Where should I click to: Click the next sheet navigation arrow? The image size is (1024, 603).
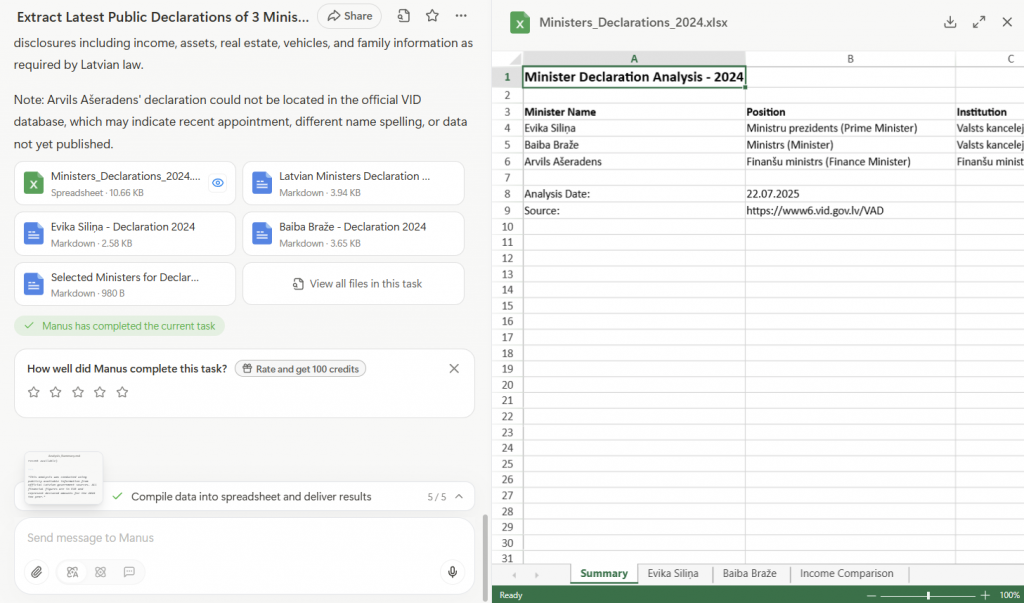[x=537, y=575]
